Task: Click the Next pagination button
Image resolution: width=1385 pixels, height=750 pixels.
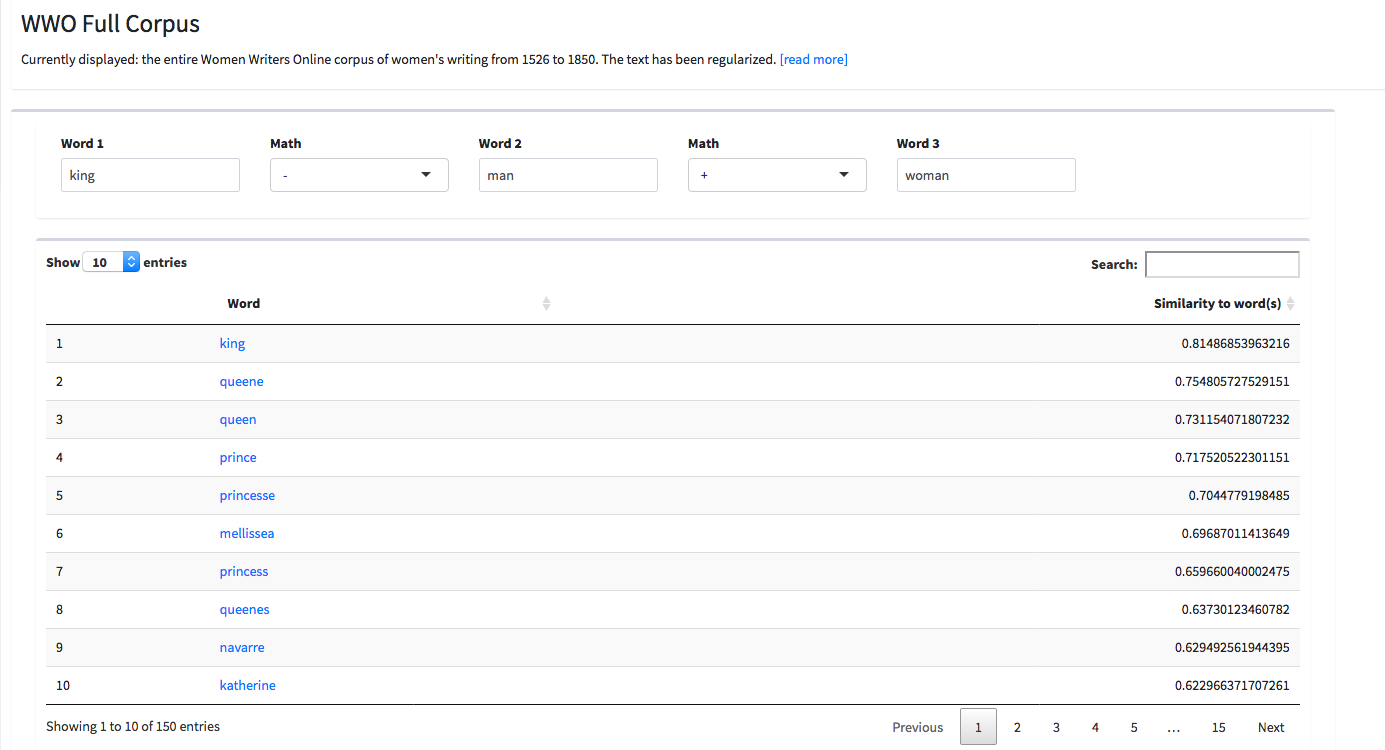Action: [x=1270, y=727]
